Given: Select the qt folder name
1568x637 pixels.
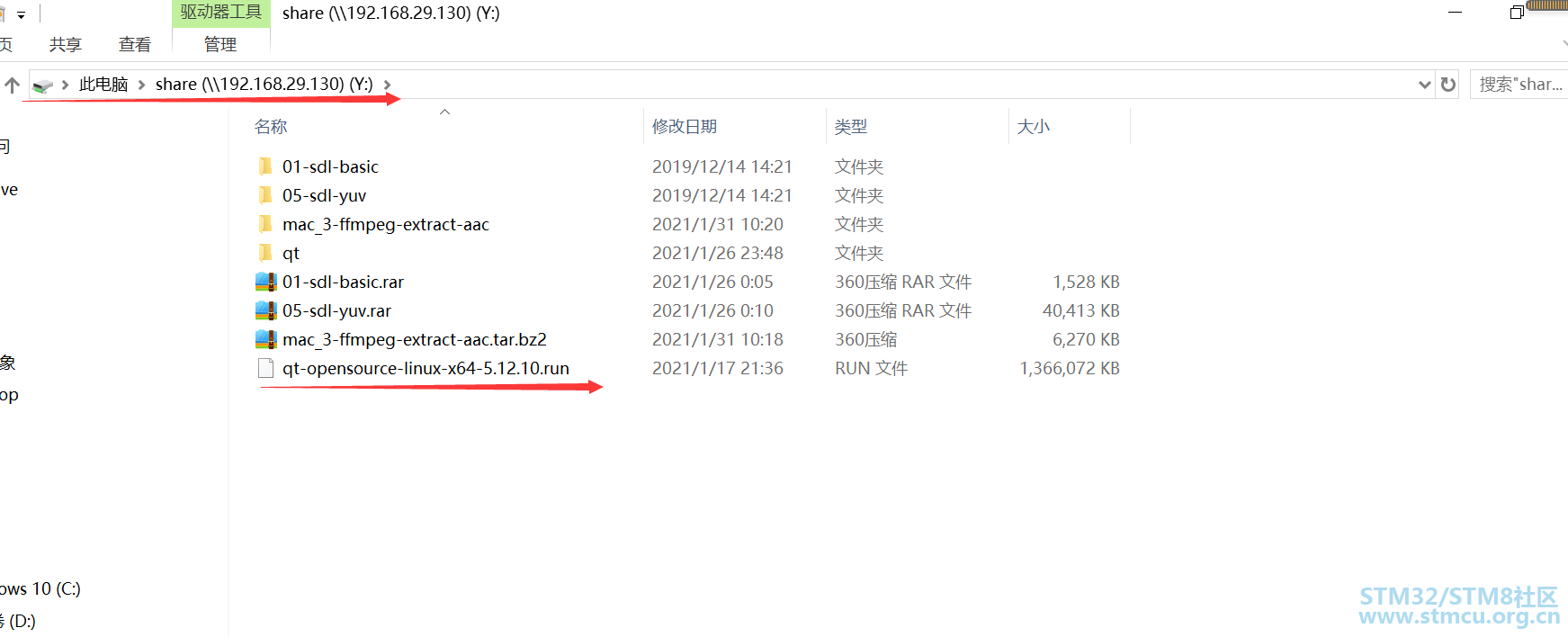Looking at the screenshot, I should pos(291,253).
